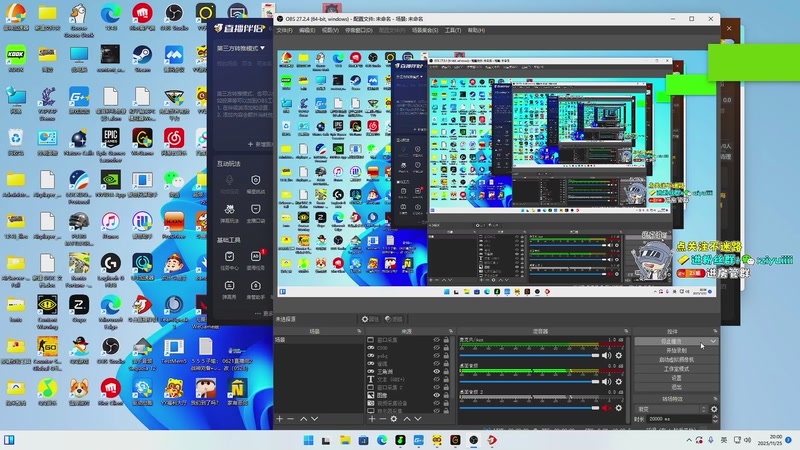Image resolution: width=800 pixels, height=450 pixels.
Task: Open the 工具(T) menu in OBS
Action: [x=453, y=31]
